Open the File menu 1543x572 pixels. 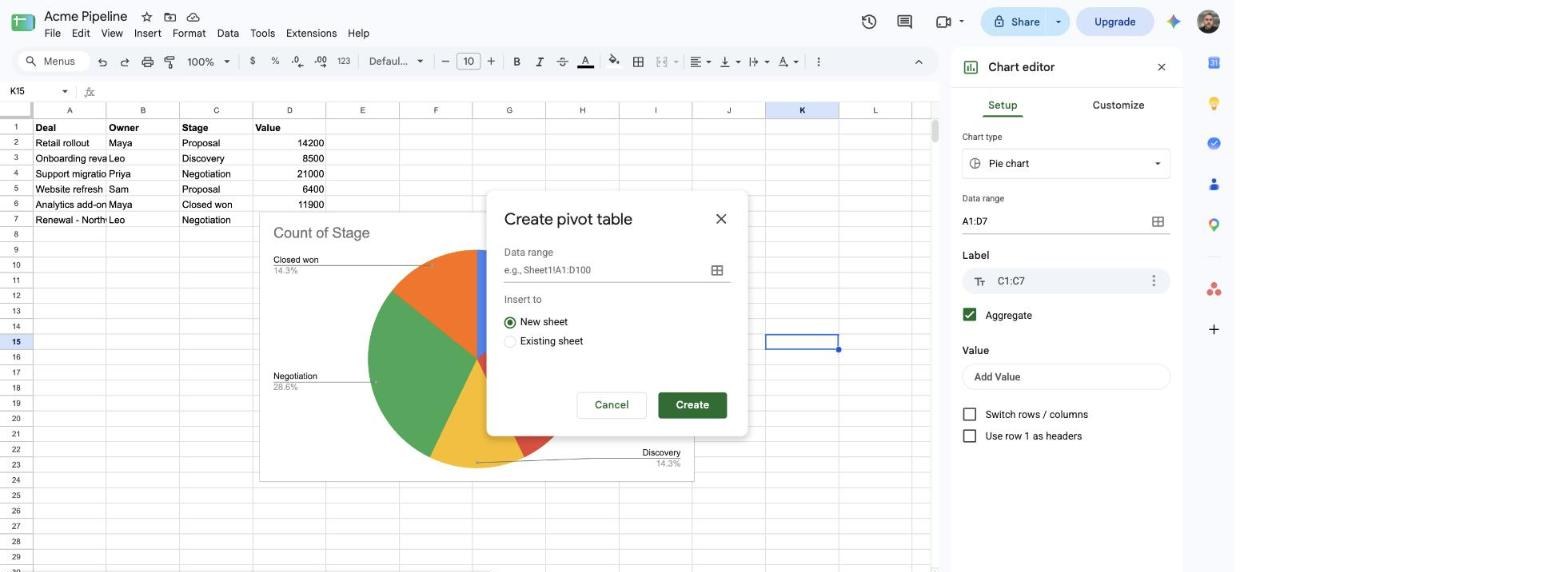point(53,33)
